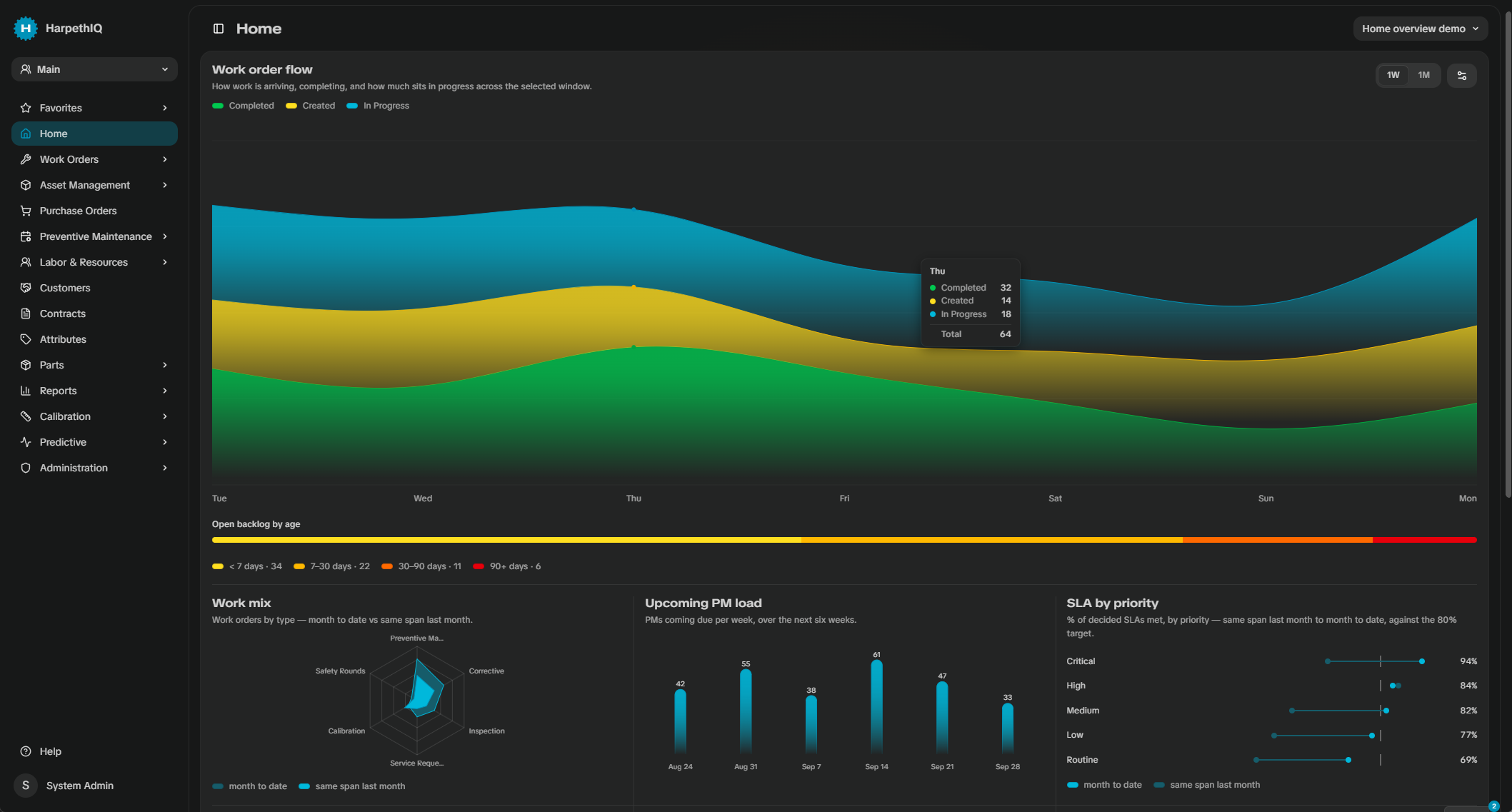Expand the Asset Management chevron
This screenshot has height=812, width=1512.
[x=165, y=185]
